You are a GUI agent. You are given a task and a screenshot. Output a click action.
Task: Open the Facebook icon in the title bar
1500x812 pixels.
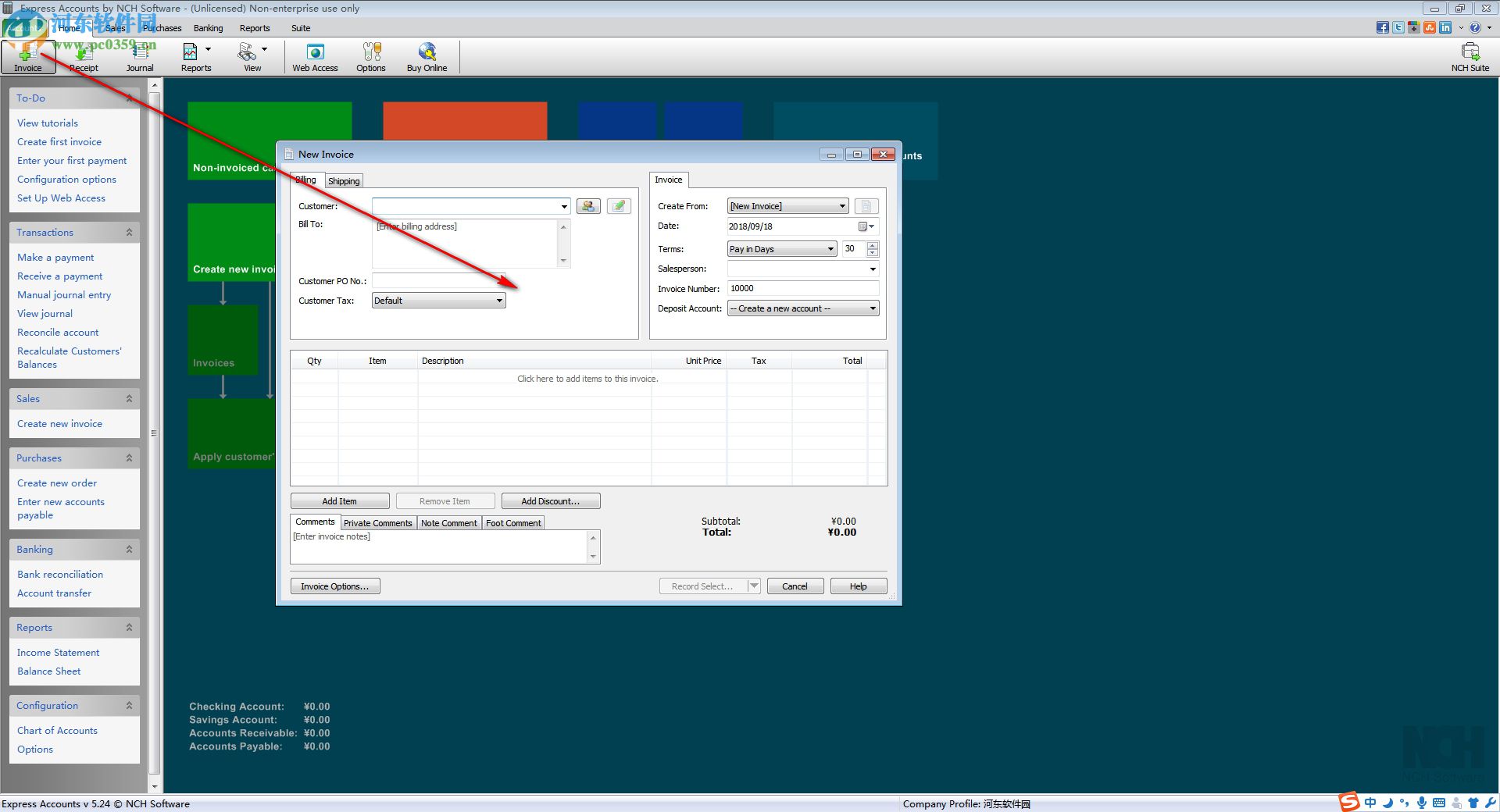(x=1382, y=27)
